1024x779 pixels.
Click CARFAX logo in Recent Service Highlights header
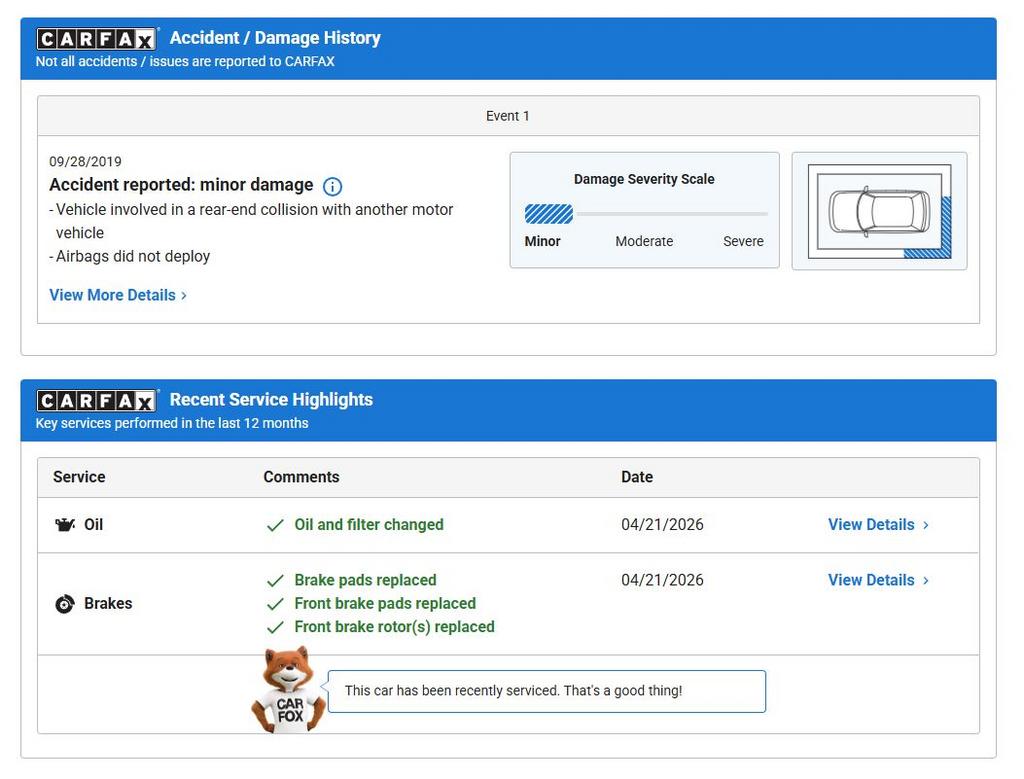[x=97, y=400]
